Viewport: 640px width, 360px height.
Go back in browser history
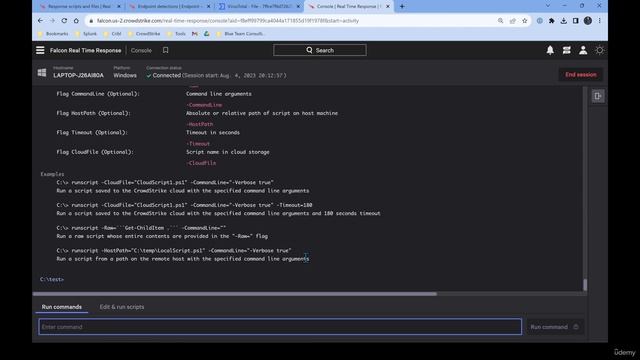pyautogui.click(x=40, y=20)
